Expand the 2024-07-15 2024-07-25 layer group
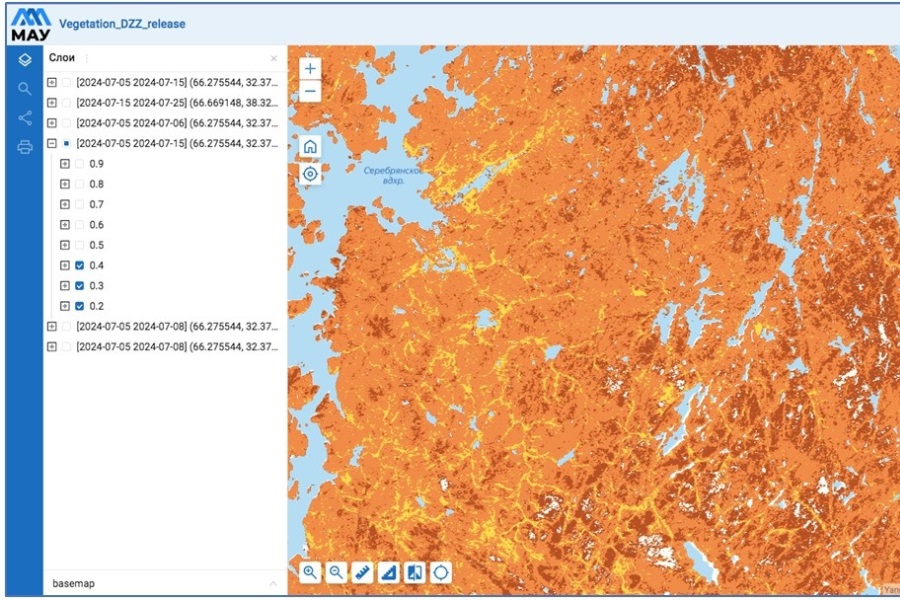This screenshot has width=900, height=600. point(52,103)
